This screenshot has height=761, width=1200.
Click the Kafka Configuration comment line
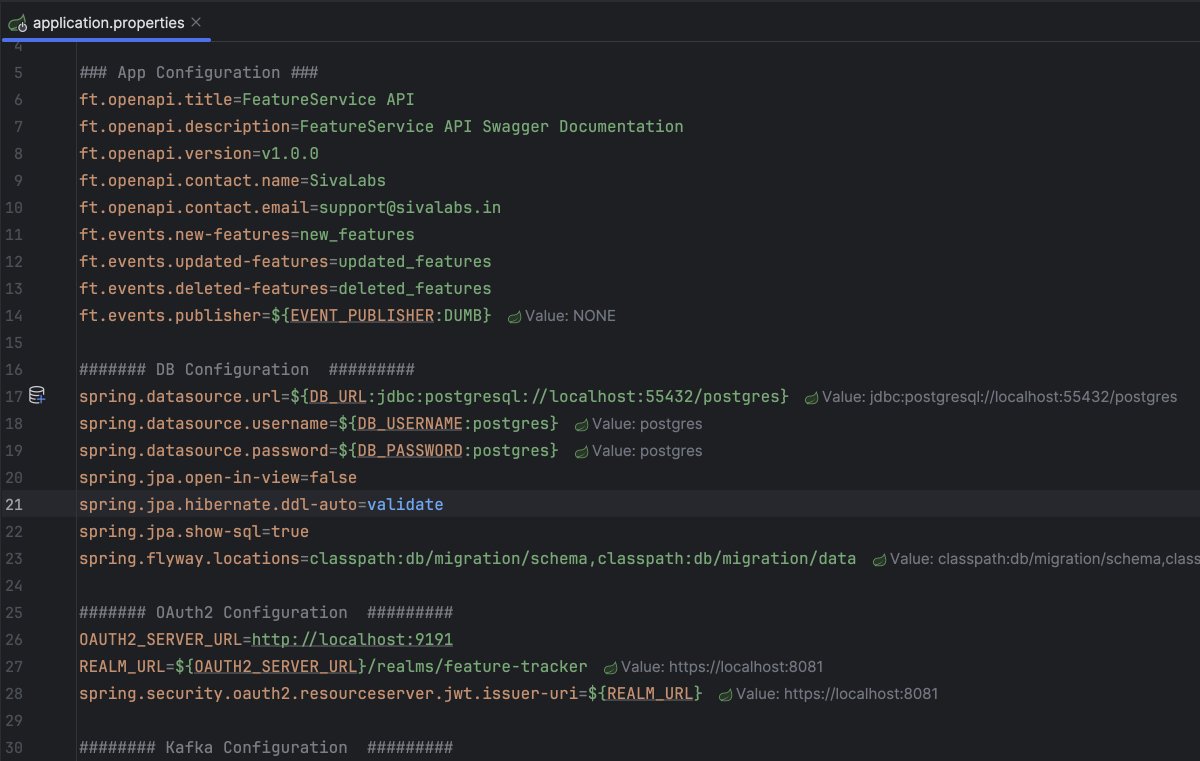pyautogui.click(x=266, y=747)
